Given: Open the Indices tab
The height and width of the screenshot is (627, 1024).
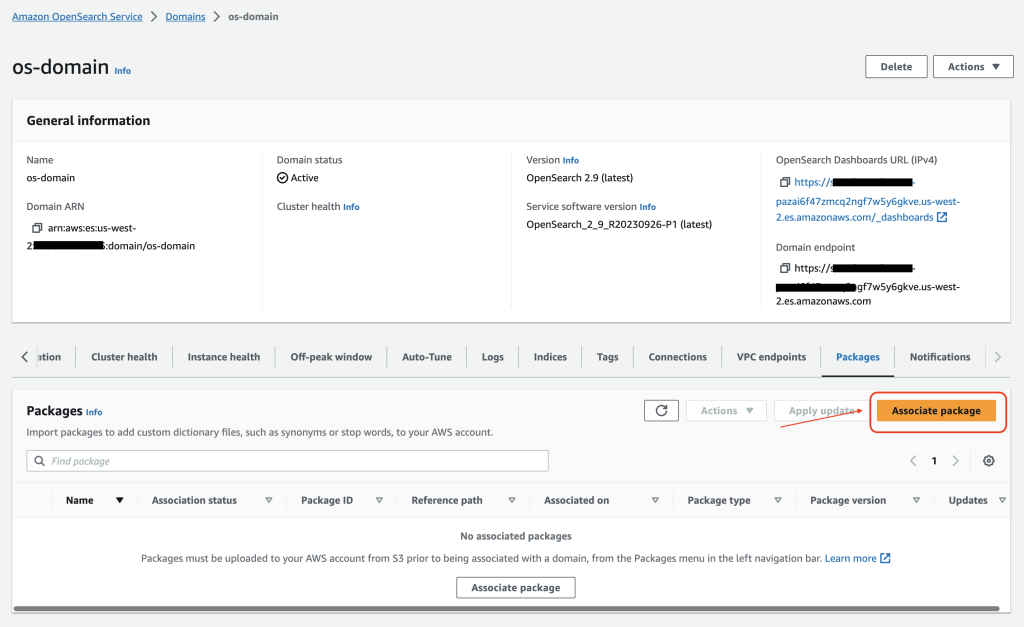Looking at the screenshot, I should pos(550,357).
